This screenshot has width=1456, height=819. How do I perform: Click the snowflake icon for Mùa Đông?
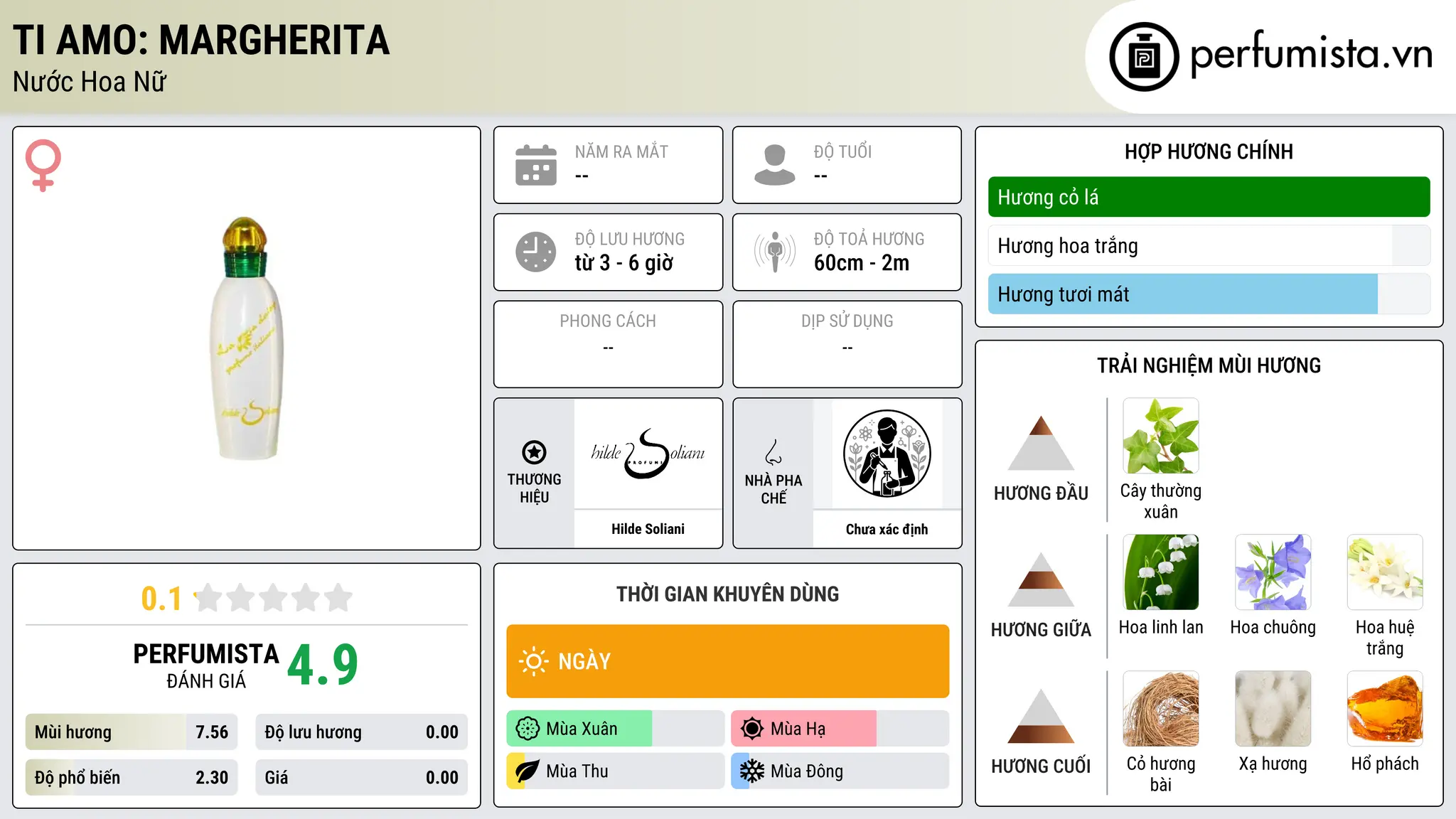[752, 771]
